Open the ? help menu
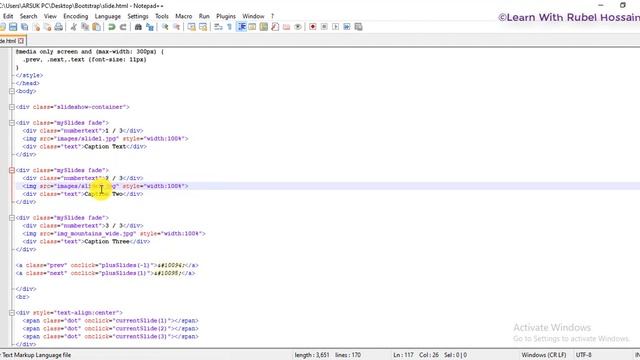Screen dimensions: 640x360 tap(272, 16)
